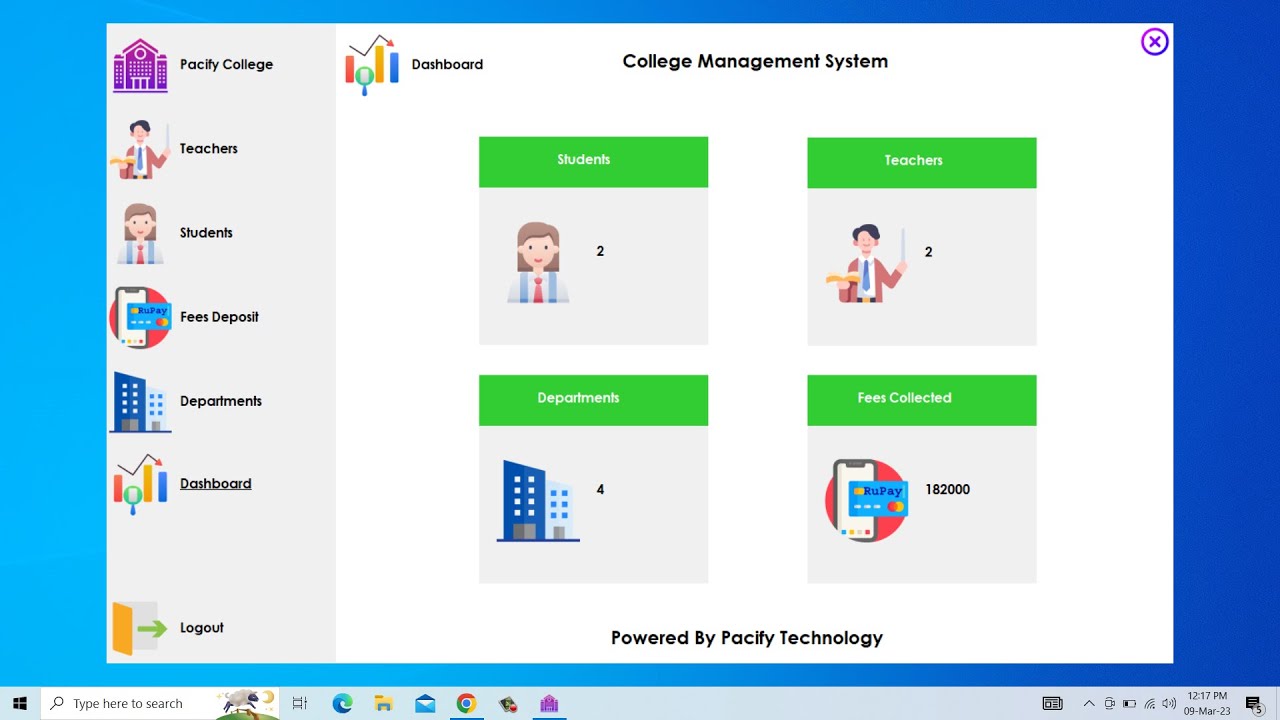Open Task View on the taskbar
Image resolution: width=1280 pixels, height=720 pixels.
pyautogui.click(x=300, y=703)
